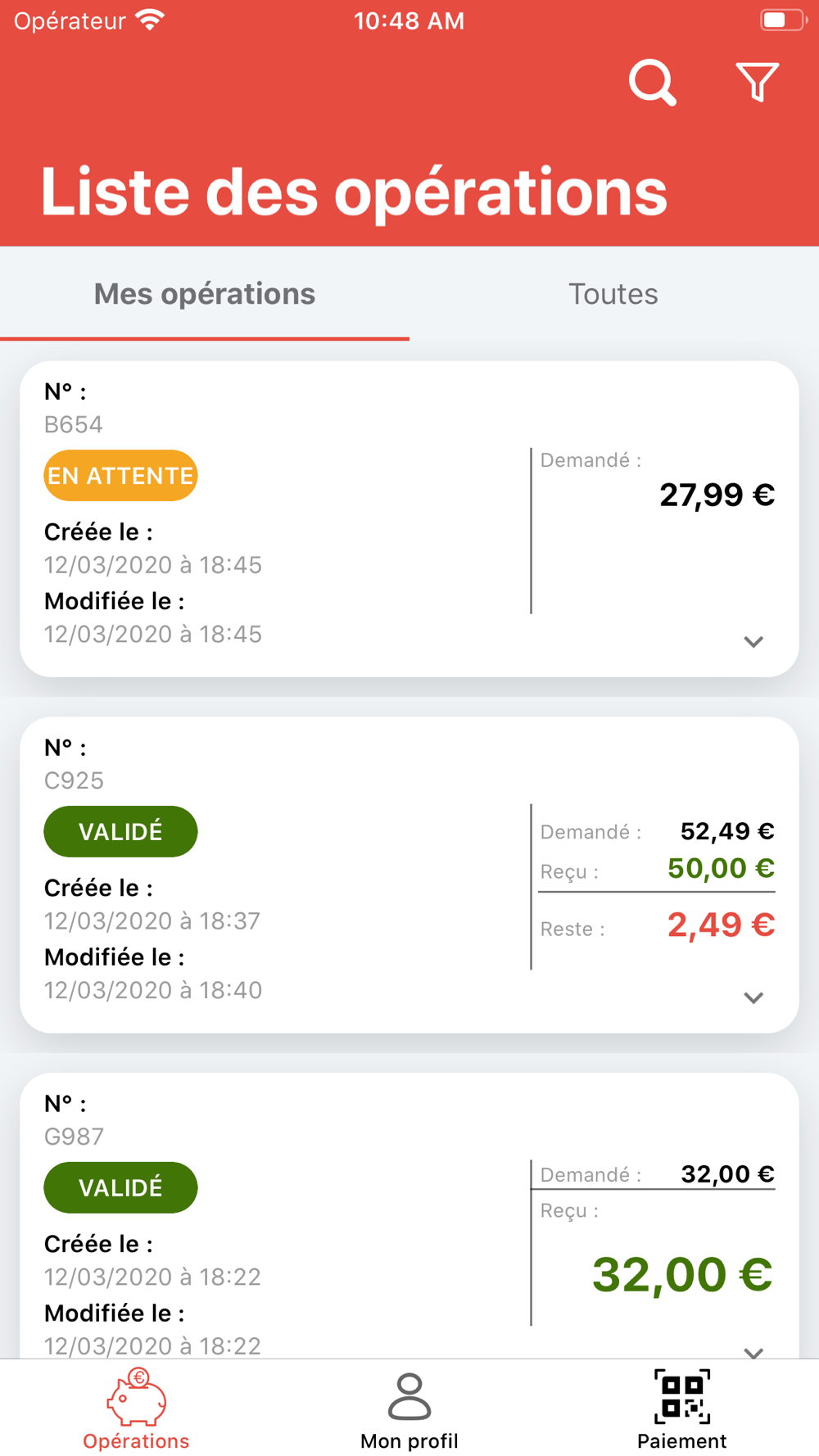819x1456 pixels.
Task: Expand operation C925 details chevron
Action: click(x=753, y=997)
